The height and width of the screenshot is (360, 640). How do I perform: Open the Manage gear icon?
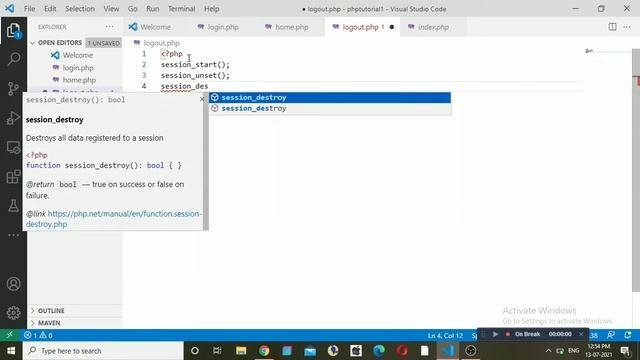[x=13, y=313]
